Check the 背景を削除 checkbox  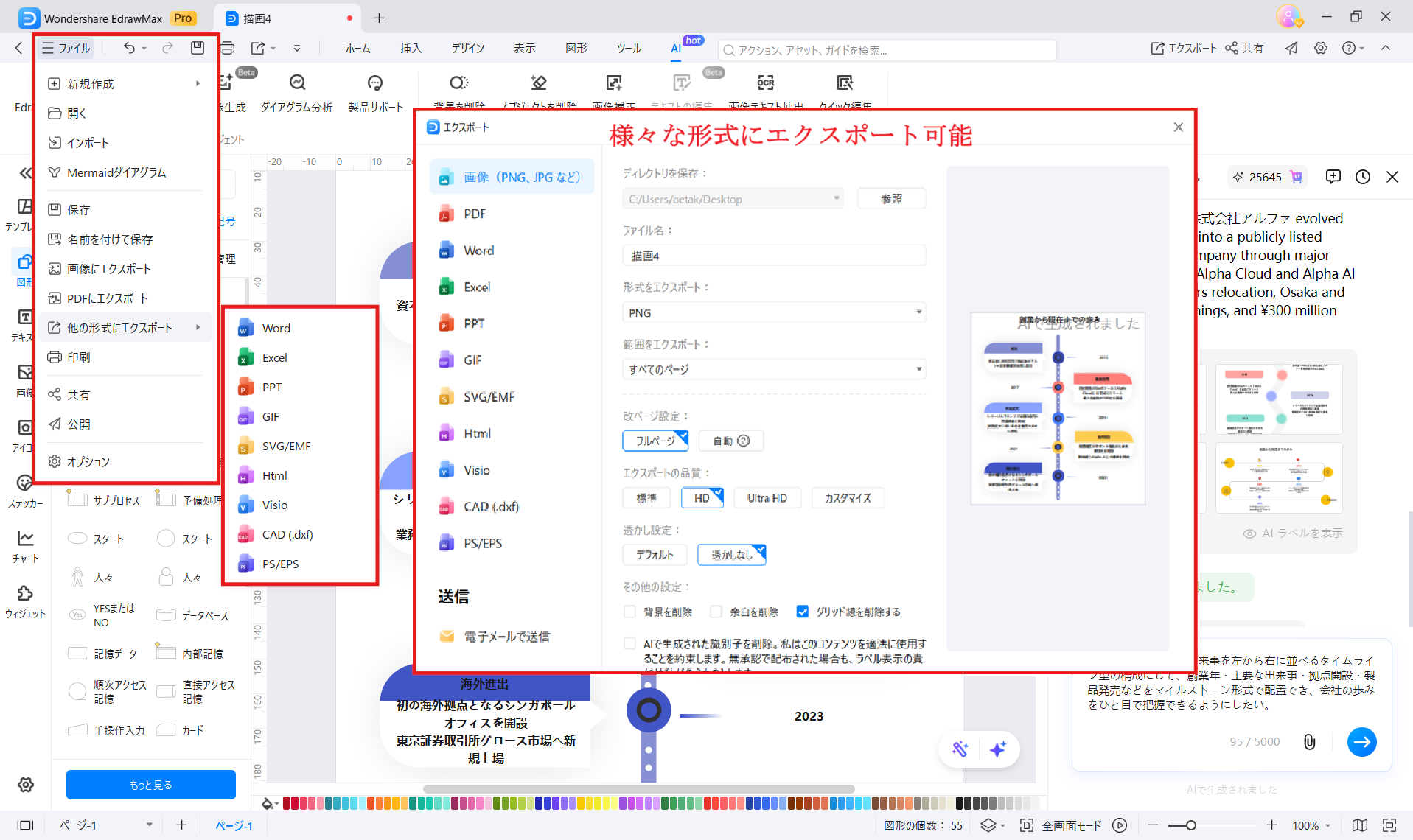tap(629, 612)
